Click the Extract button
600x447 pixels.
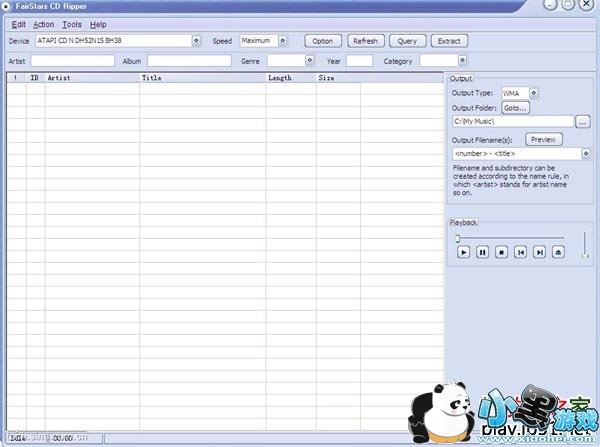(449, 41)
